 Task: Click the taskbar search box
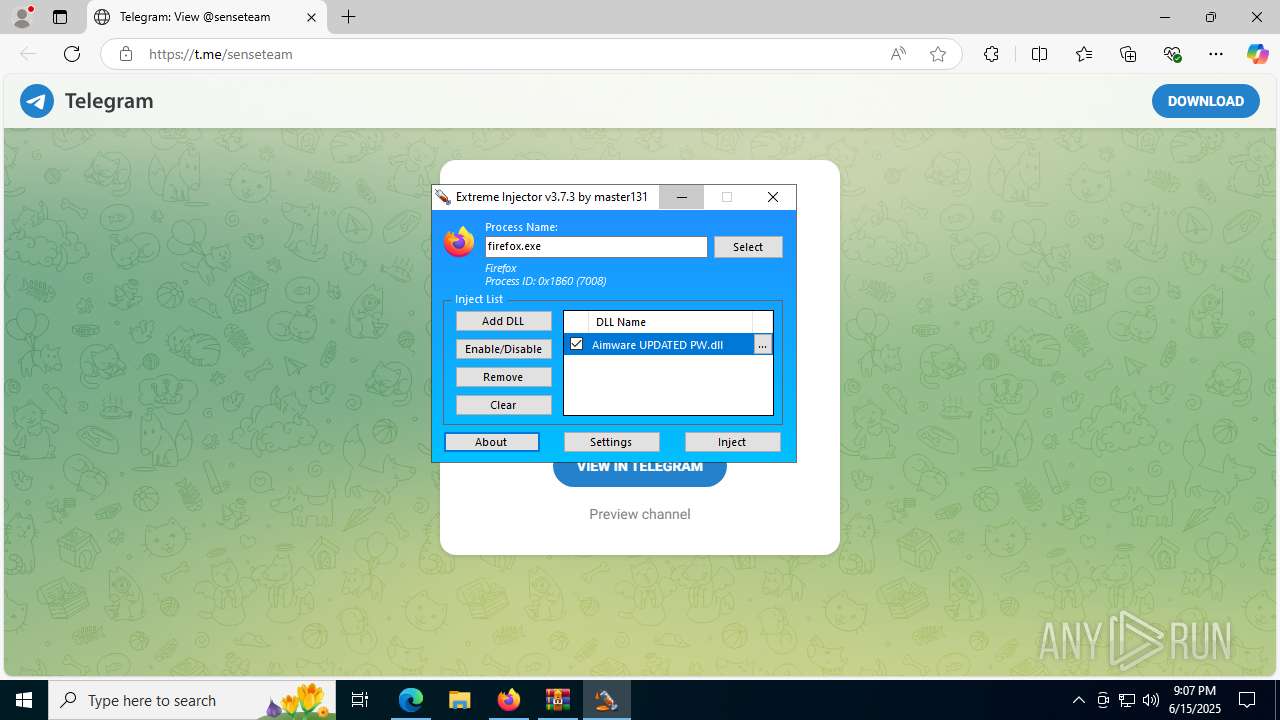(x=192, y=700)
